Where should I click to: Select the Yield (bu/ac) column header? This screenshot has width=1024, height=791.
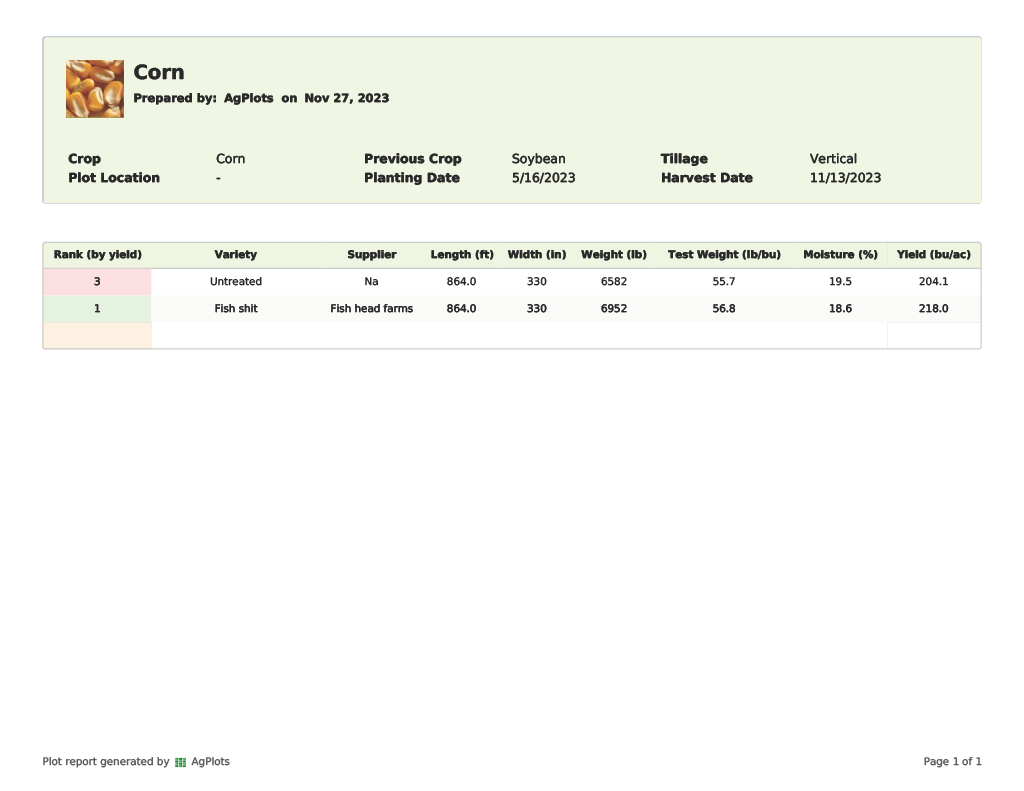933,255
